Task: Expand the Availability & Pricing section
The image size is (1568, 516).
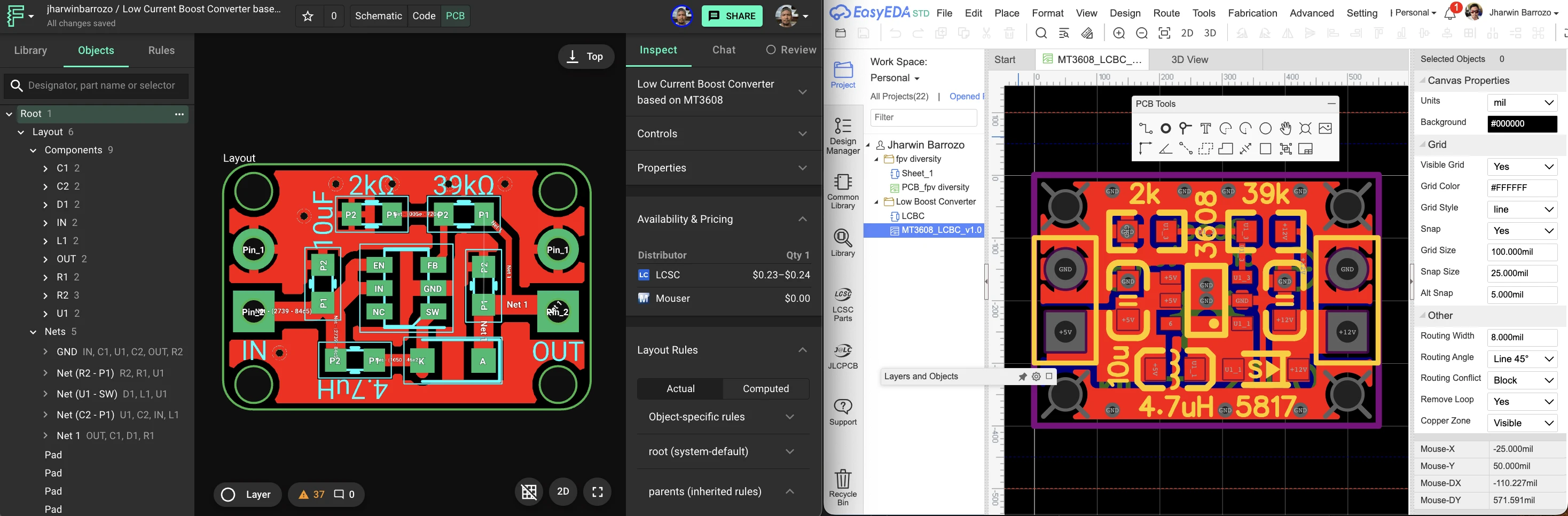Action: pyautogui.click(x=722, y=219)
